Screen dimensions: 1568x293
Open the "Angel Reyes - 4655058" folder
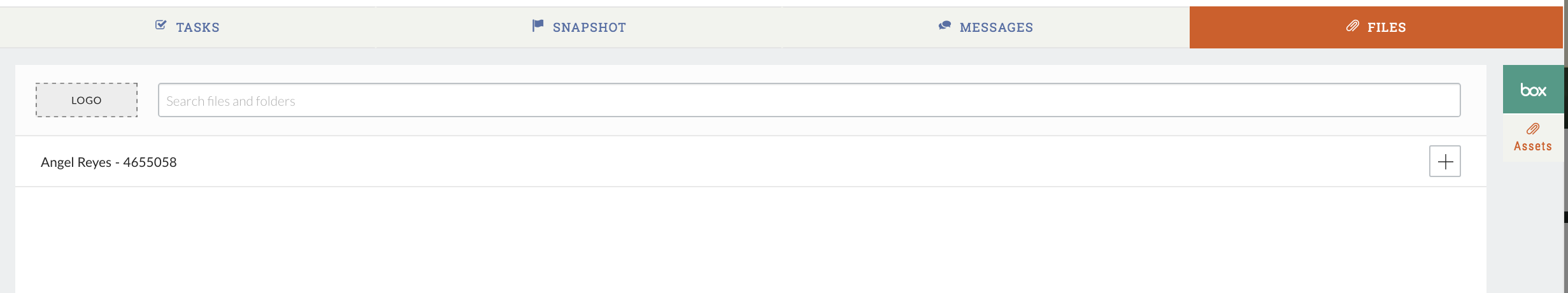tap(109, 162)
